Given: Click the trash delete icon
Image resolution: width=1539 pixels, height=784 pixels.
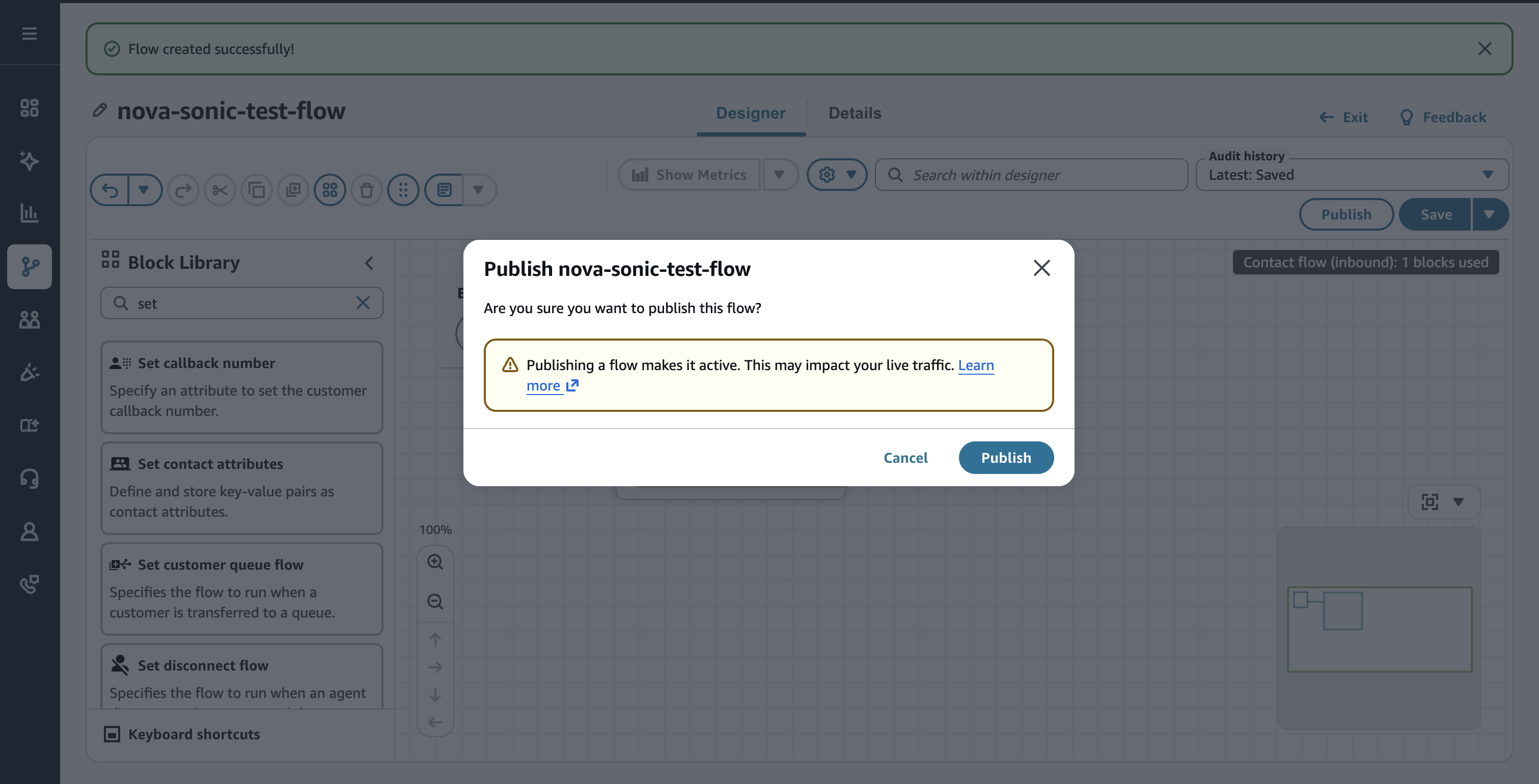Looking at the screenshot, I should click(x=366, y=190).
